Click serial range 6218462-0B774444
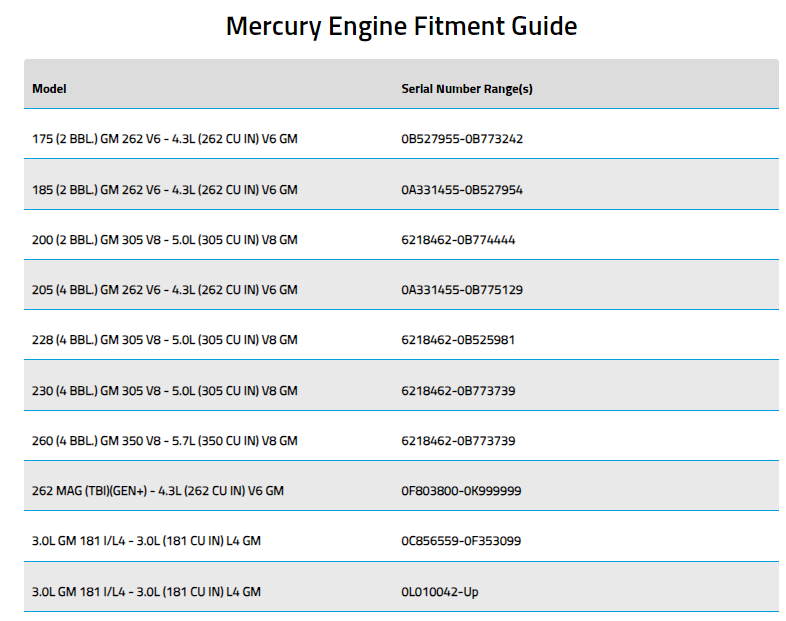 click(x=458, y=240)
